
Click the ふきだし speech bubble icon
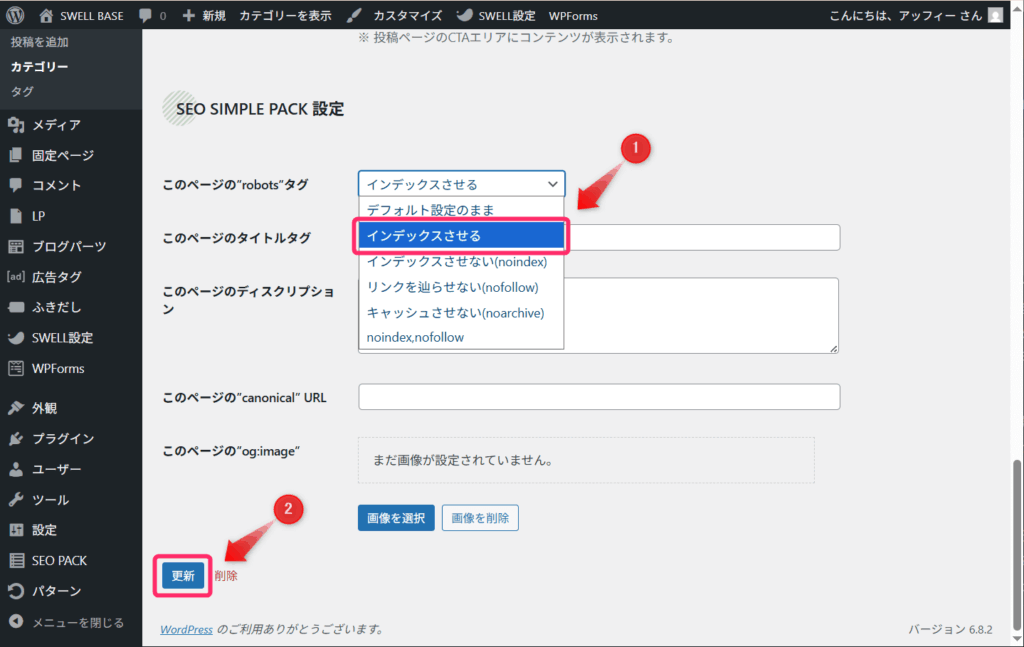pyautogui.click(x=16, y=307)
